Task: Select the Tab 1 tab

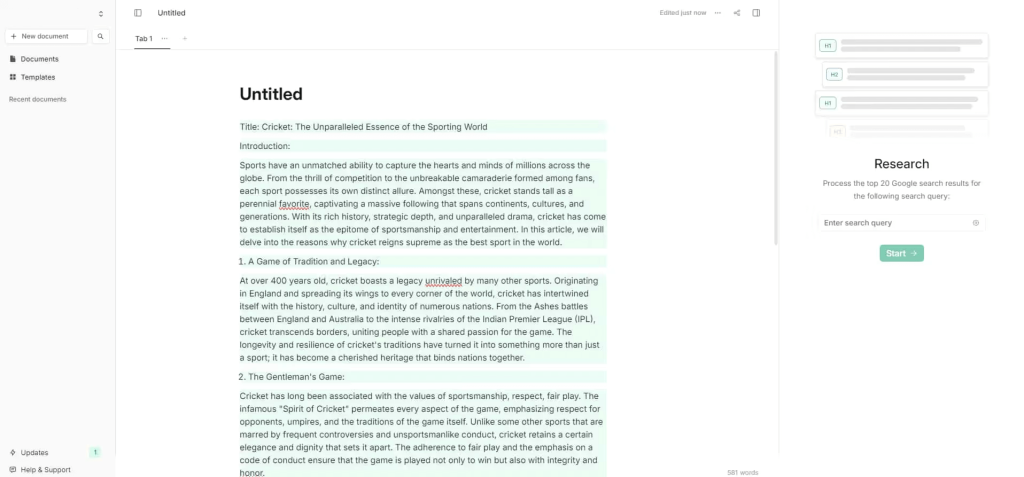Action: click(144, 38)
